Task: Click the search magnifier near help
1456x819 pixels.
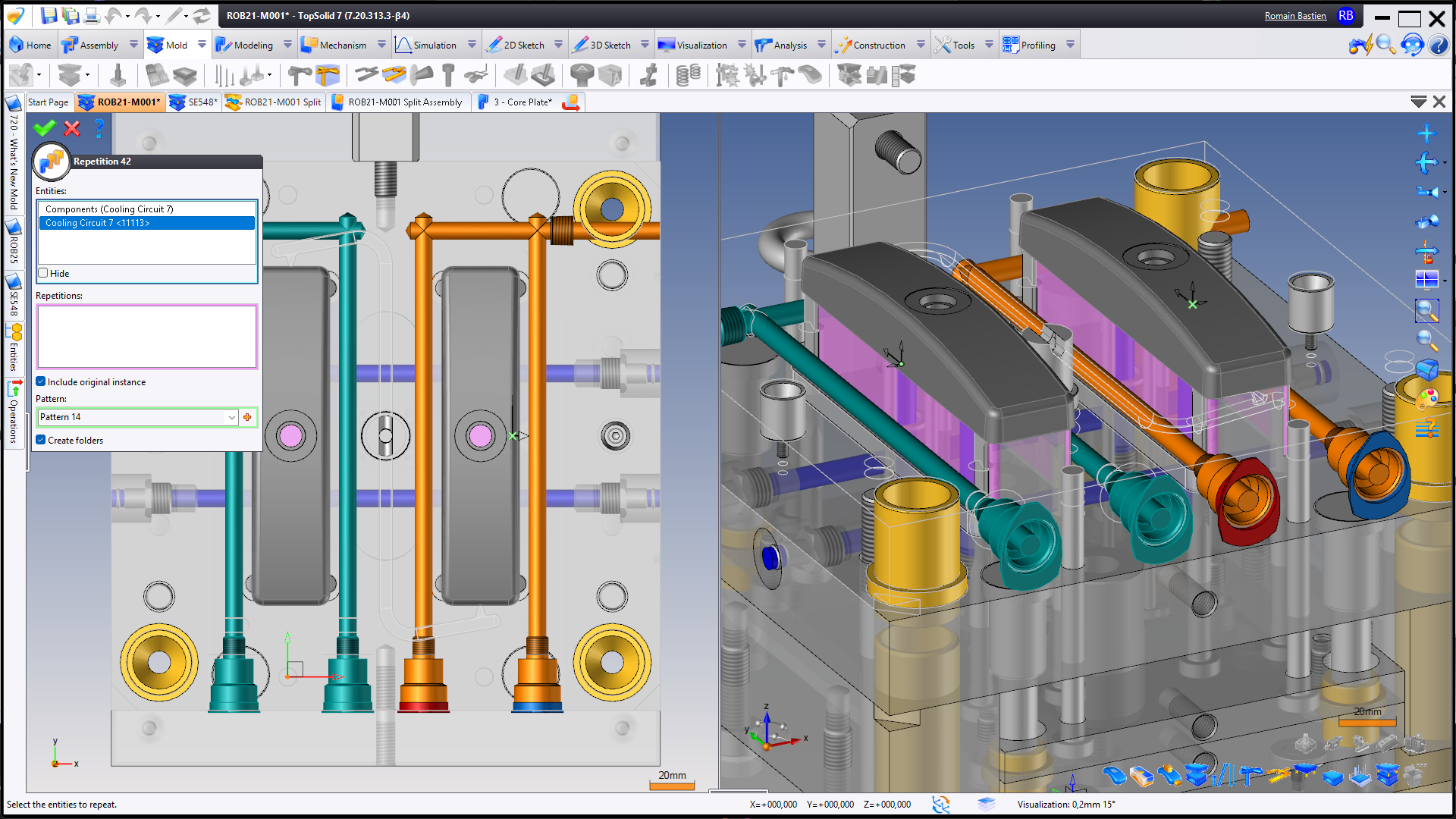Action: (1385, 45)
